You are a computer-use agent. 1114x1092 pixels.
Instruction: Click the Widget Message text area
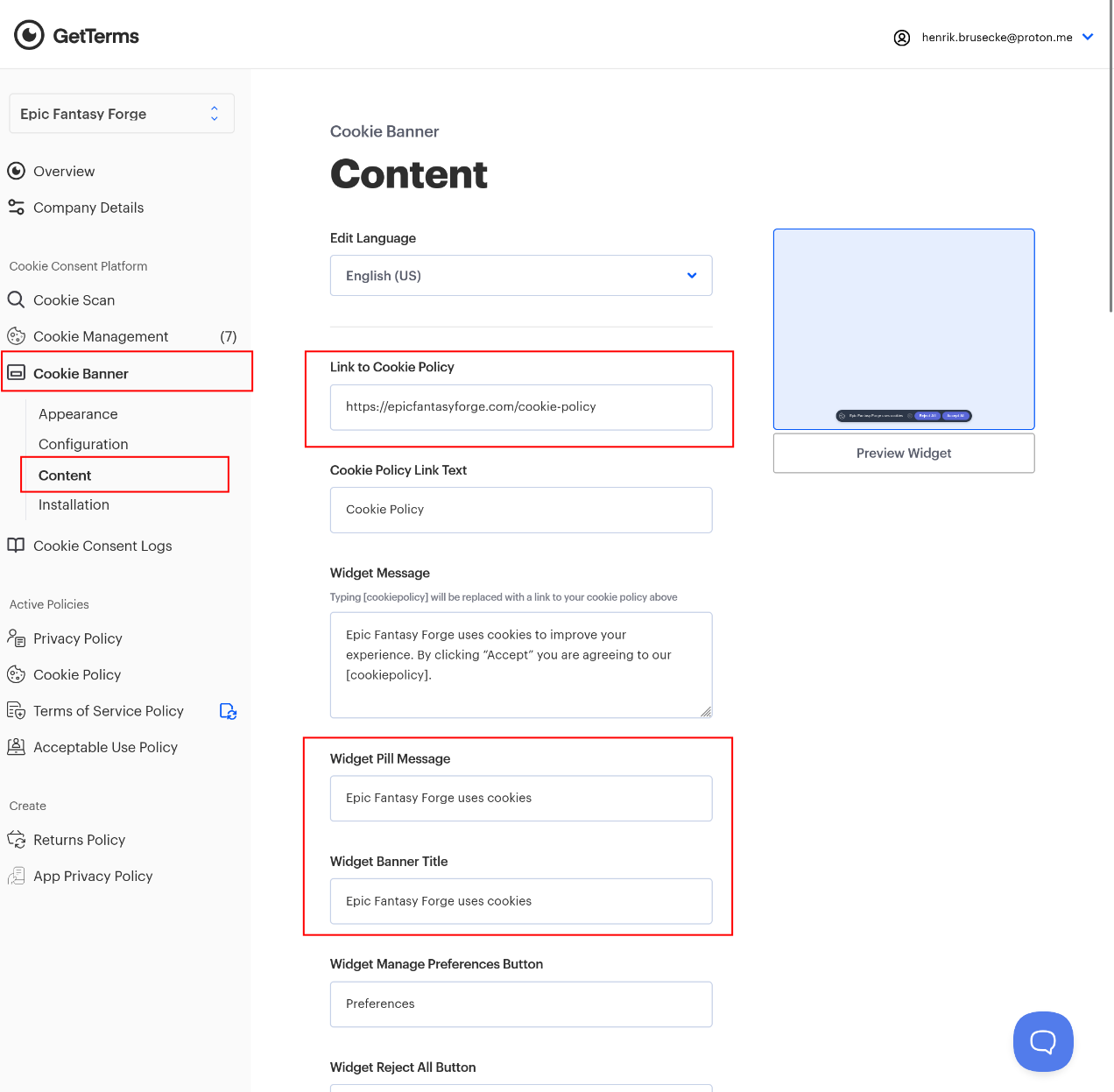point(521,665)
